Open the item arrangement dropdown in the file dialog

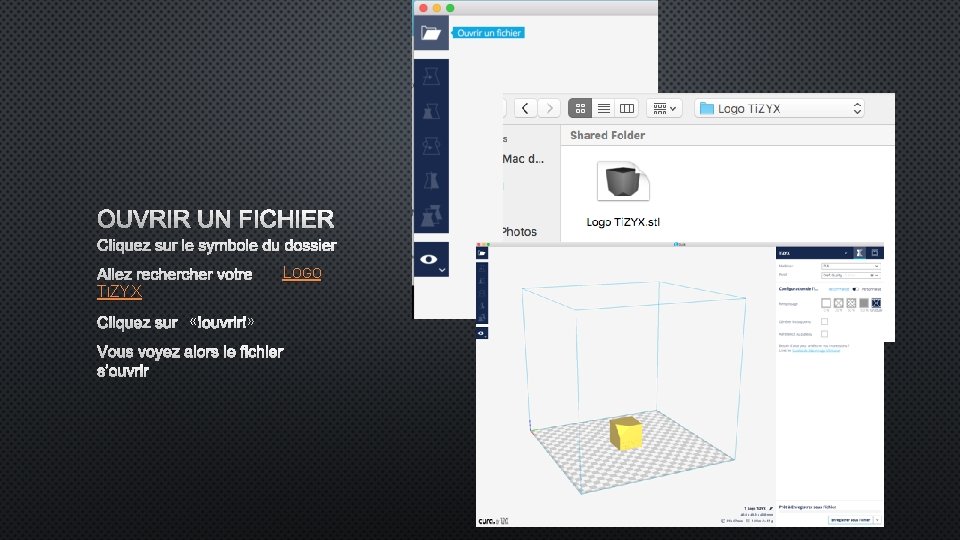click(664, 108)
